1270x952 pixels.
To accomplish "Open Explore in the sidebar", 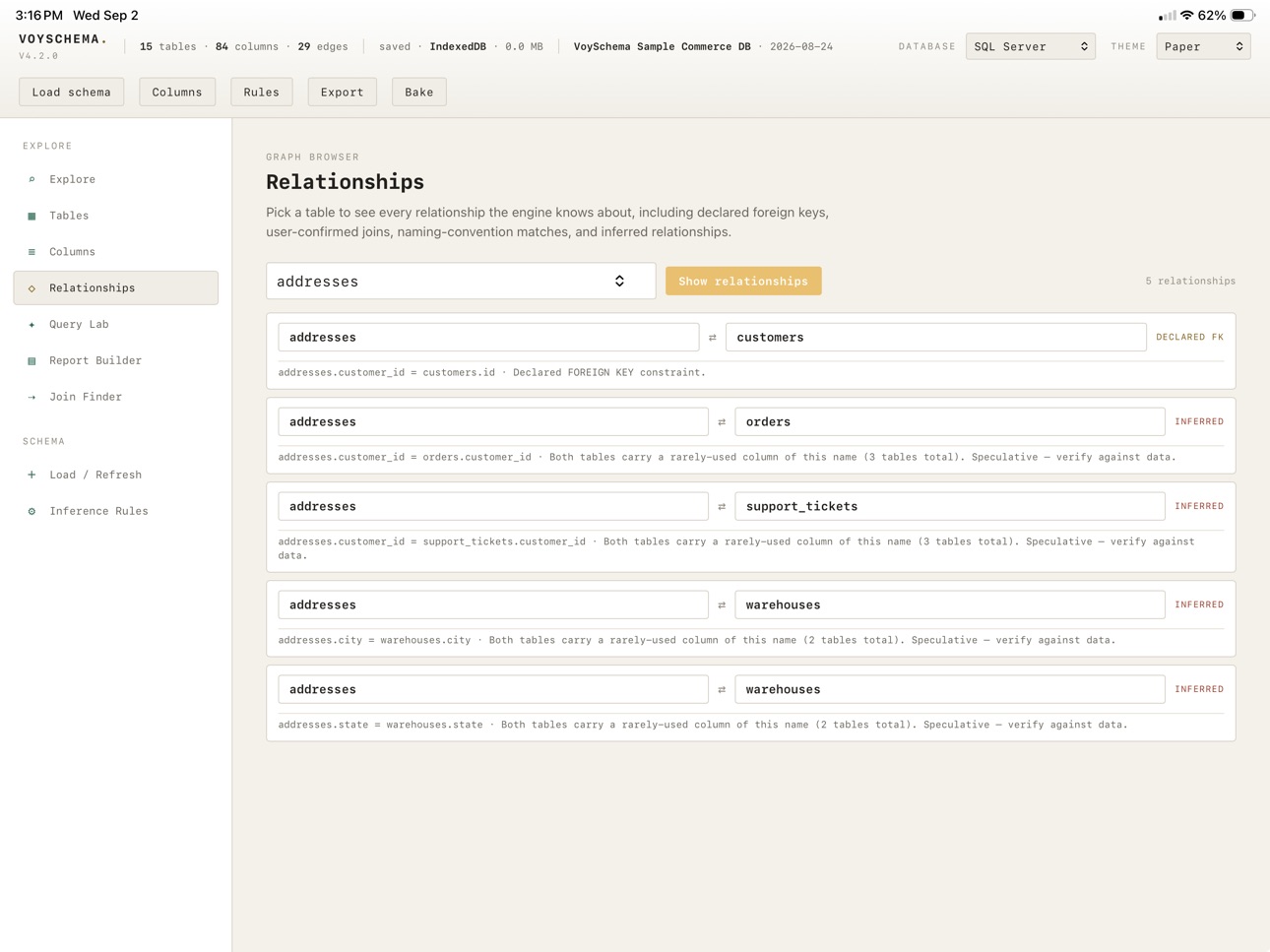I will pyautogui.click(x=116, y=179).
